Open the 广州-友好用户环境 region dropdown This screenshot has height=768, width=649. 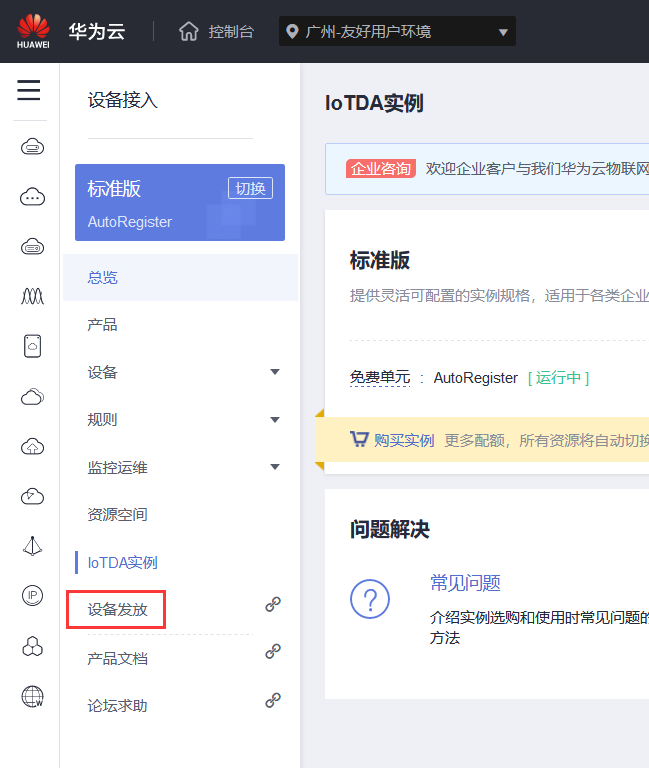point(397,31)
